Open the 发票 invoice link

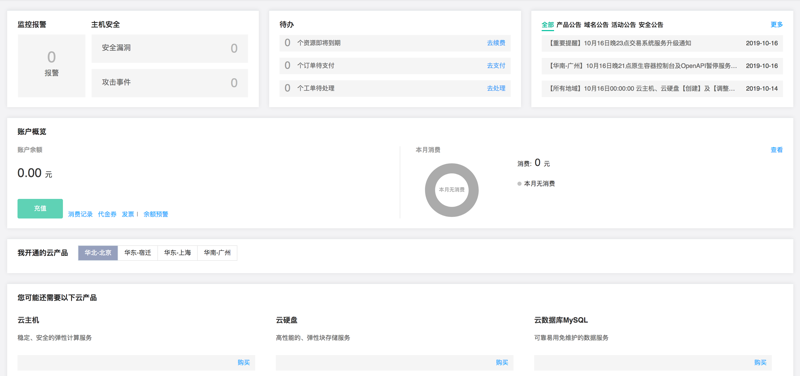(x=128, y=214)
